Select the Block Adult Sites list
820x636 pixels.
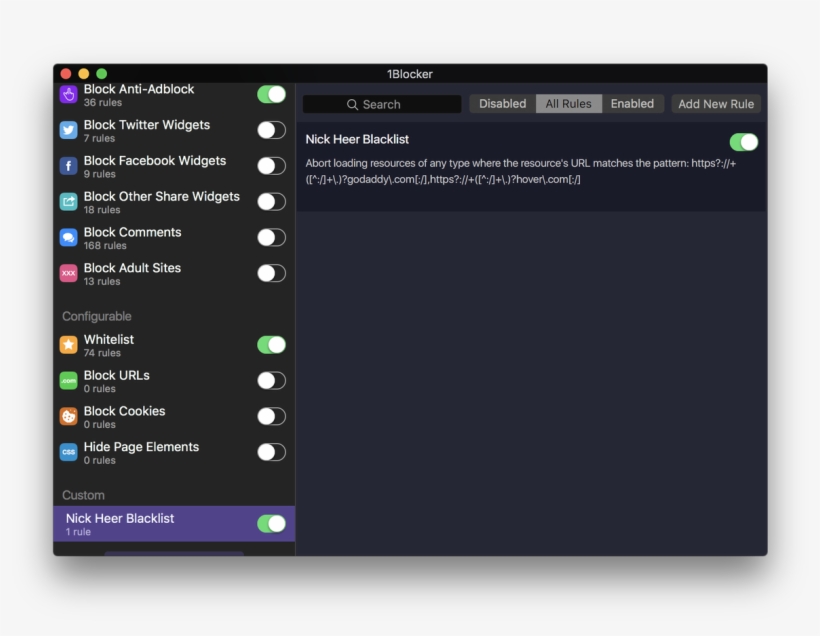pyautogui.click(x=174, y=273)
